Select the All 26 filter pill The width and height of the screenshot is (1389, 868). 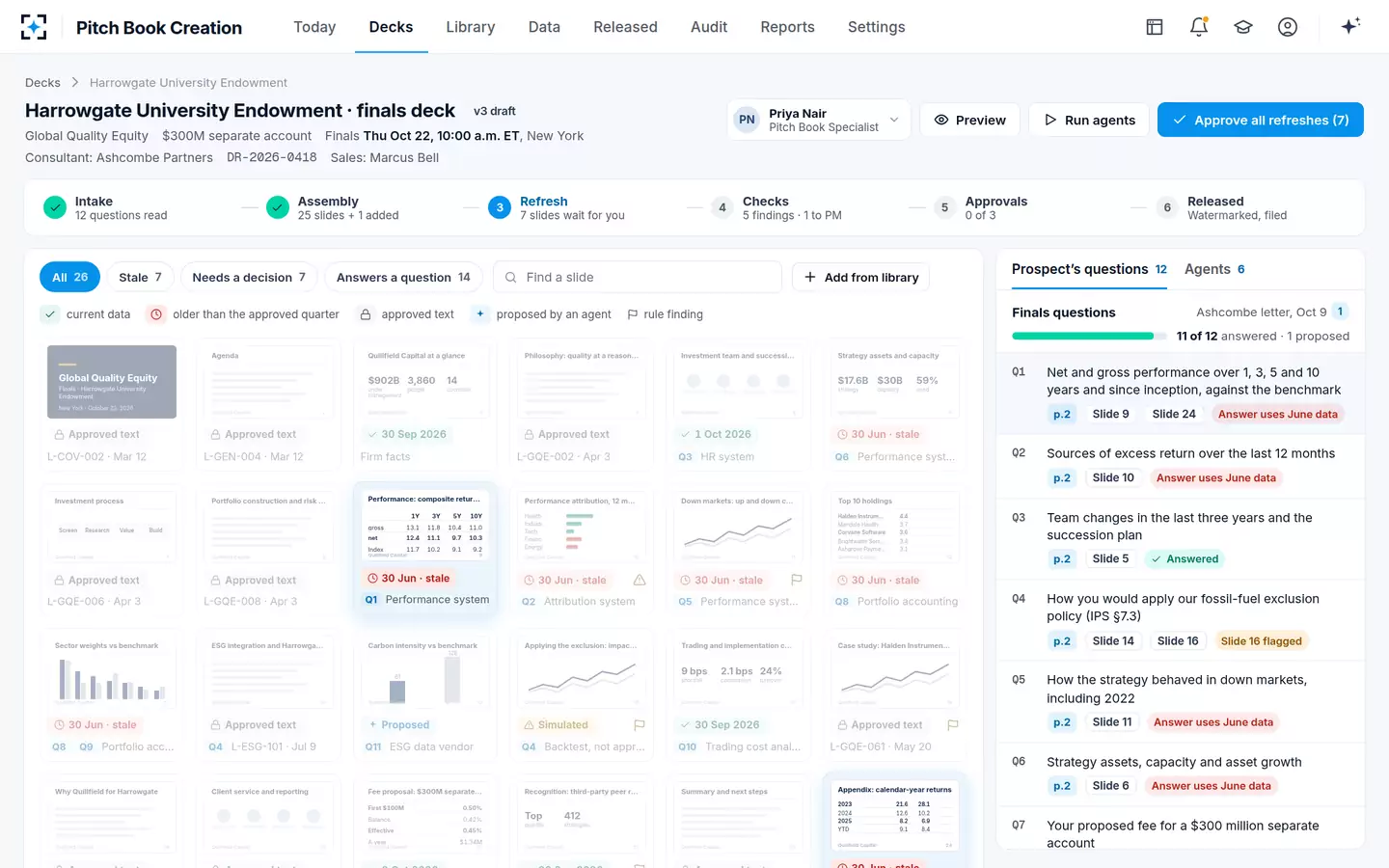tap(69, 277)
